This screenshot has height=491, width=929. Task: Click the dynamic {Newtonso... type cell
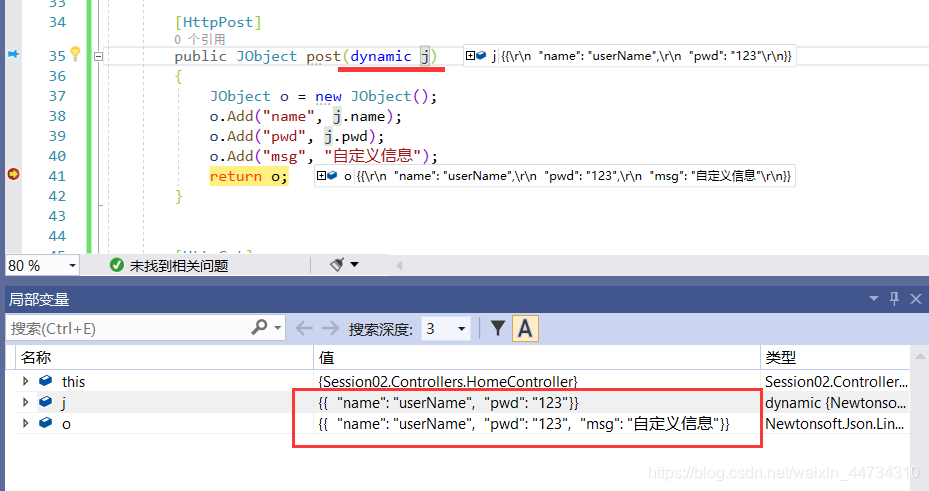tap(835, 403)
